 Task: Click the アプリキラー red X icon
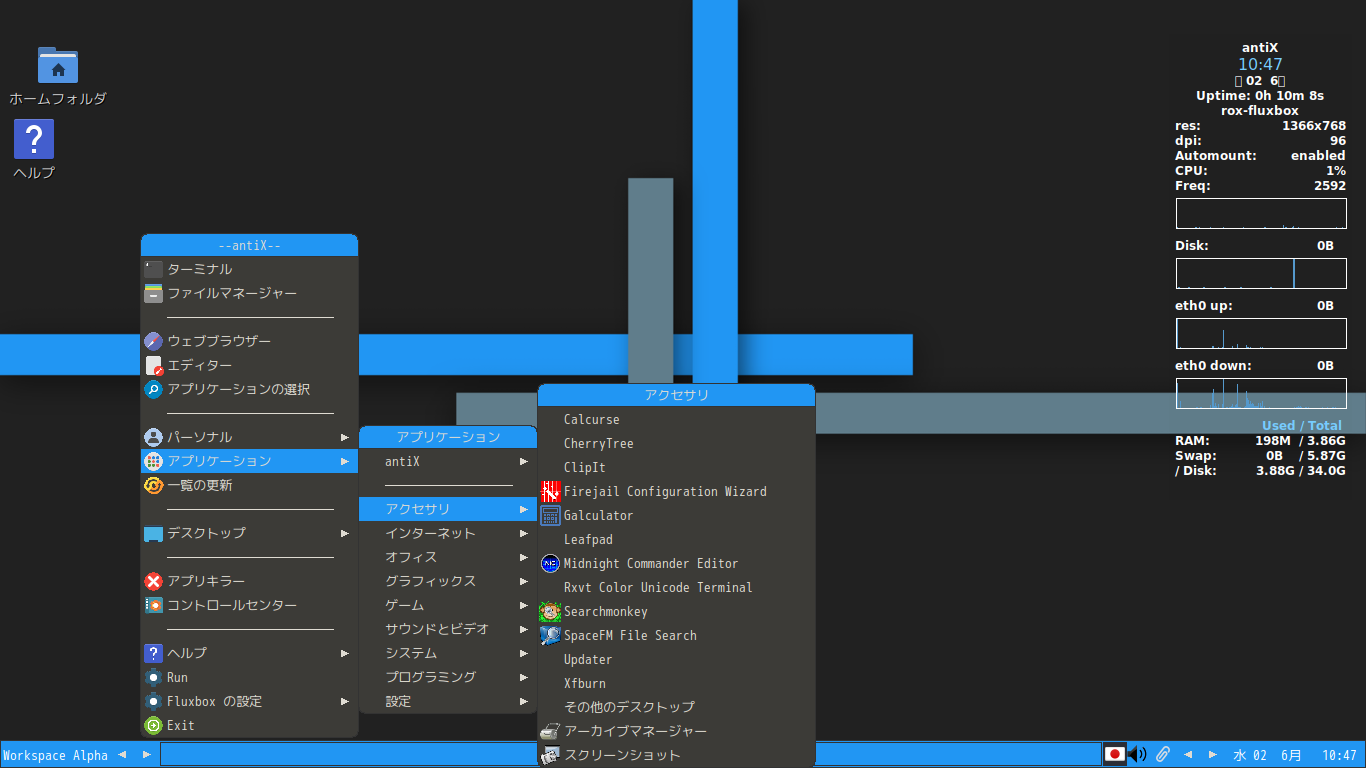[153, 581]
